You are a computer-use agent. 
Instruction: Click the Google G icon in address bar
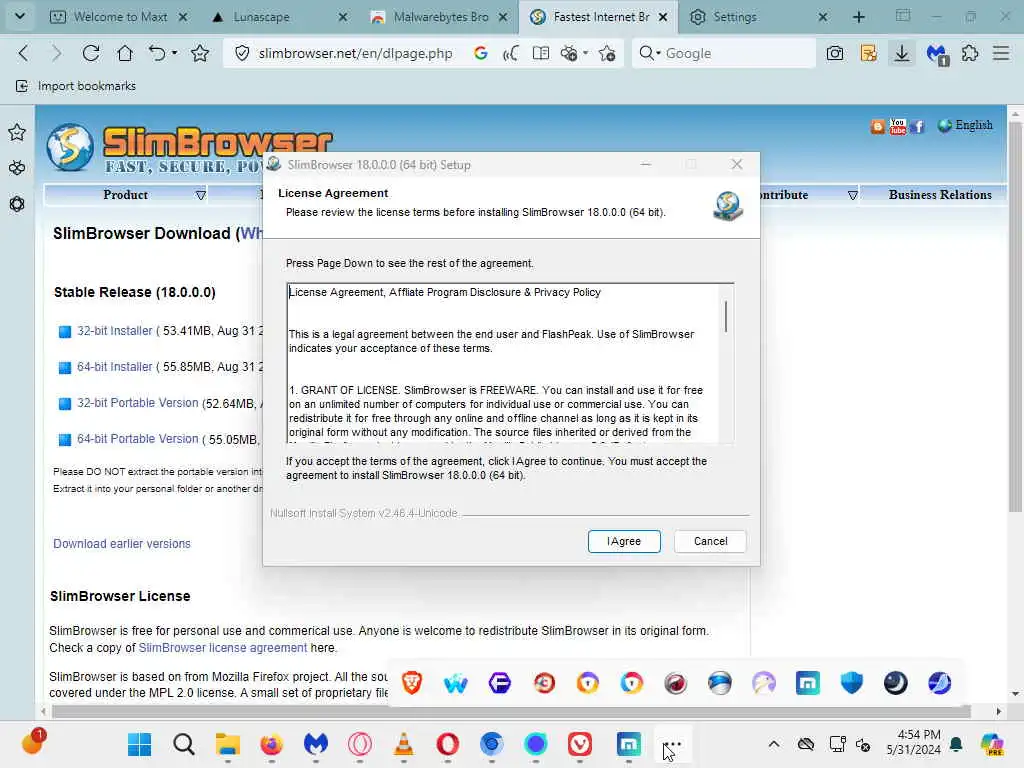click(481, 53)
